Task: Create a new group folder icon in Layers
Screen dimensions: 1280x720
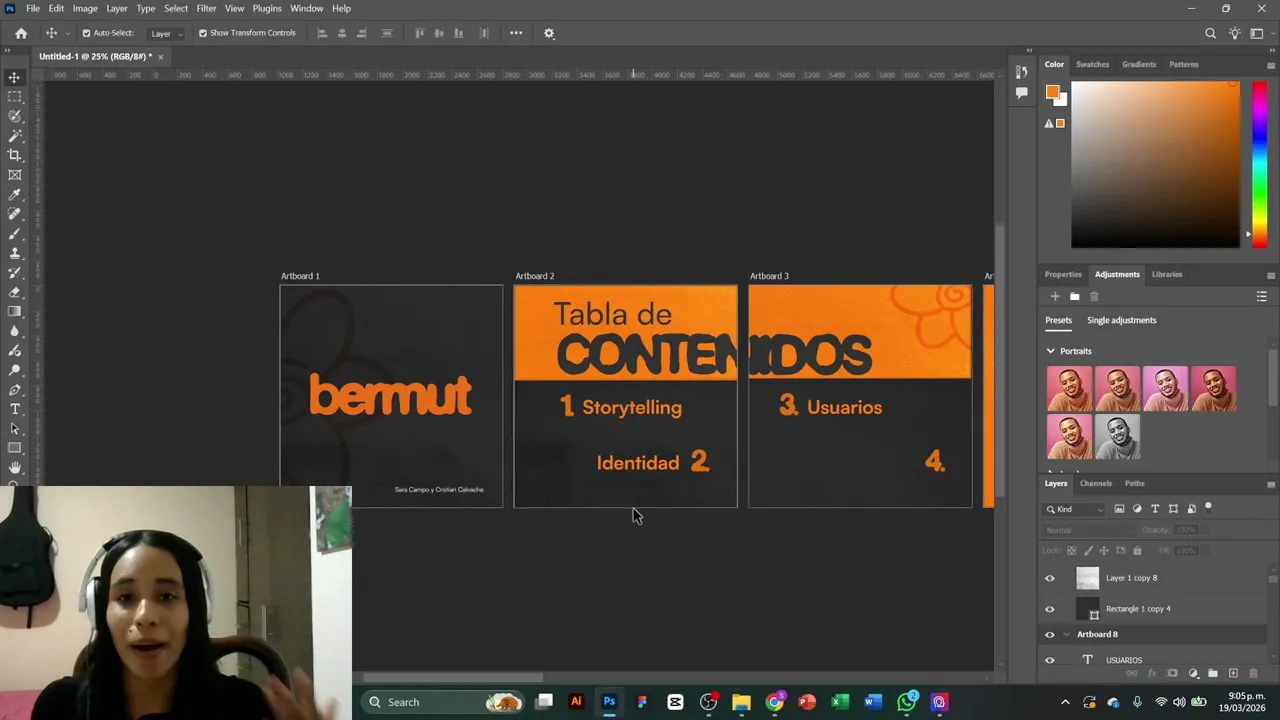Action: click(x=1213, y=673)
